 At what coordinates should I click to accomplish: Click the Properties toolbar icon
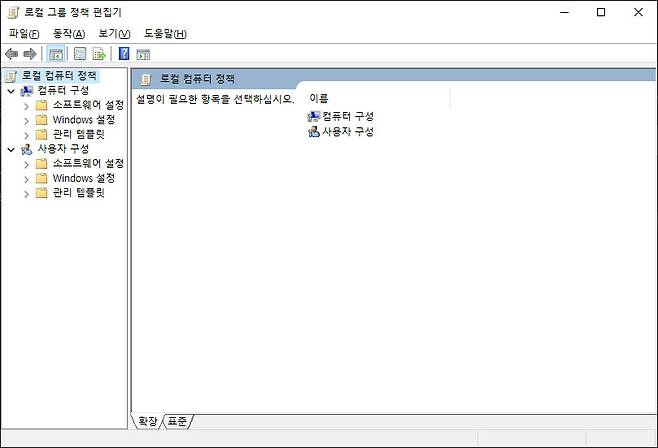tap(80, 54)
